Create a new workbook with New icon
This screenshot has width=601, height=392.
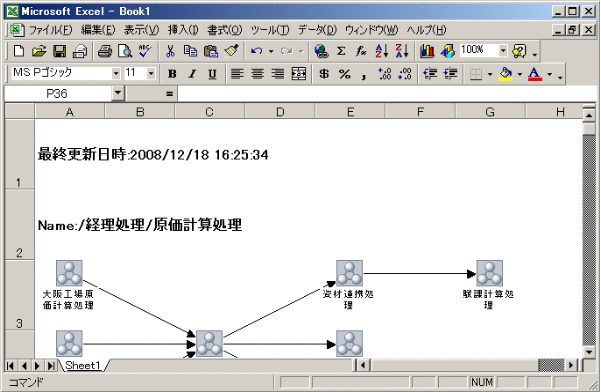[18, 51]
